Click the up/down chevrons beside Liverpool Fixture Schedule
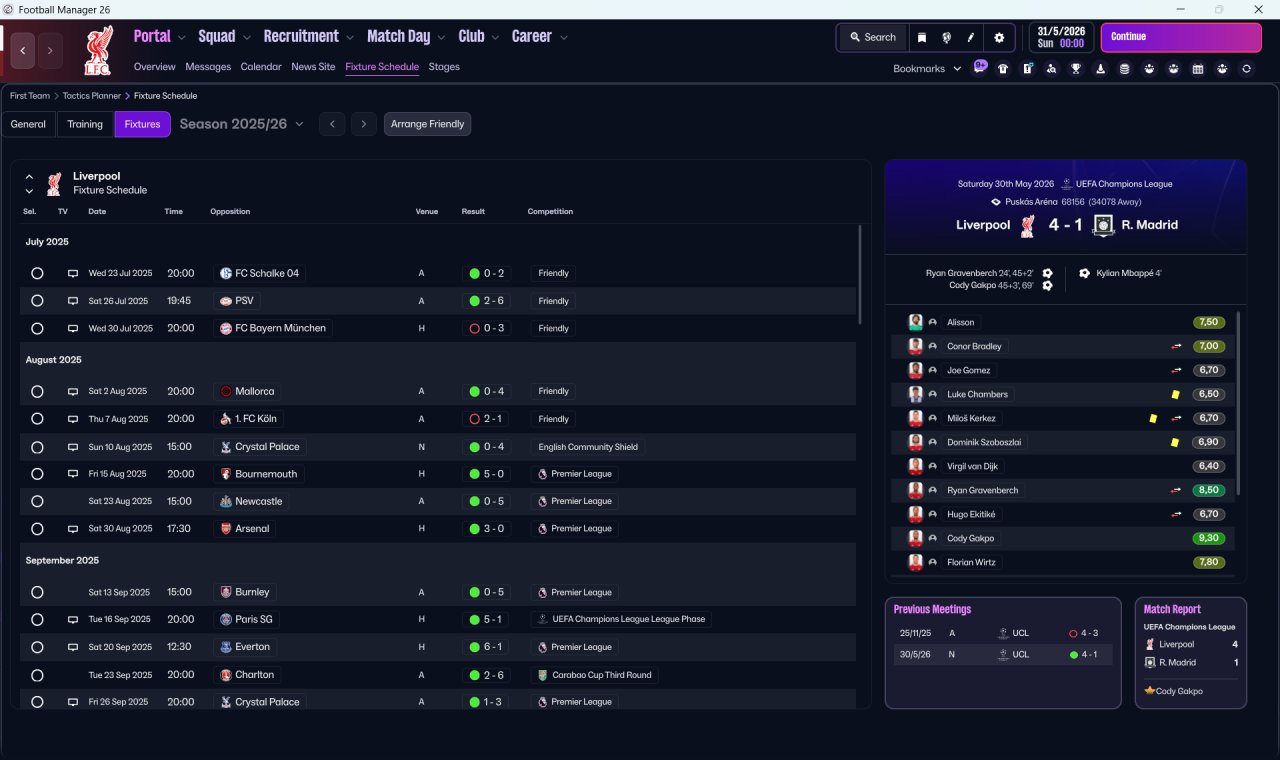The height and width of the screenshot is (760, 1280). 29,183
